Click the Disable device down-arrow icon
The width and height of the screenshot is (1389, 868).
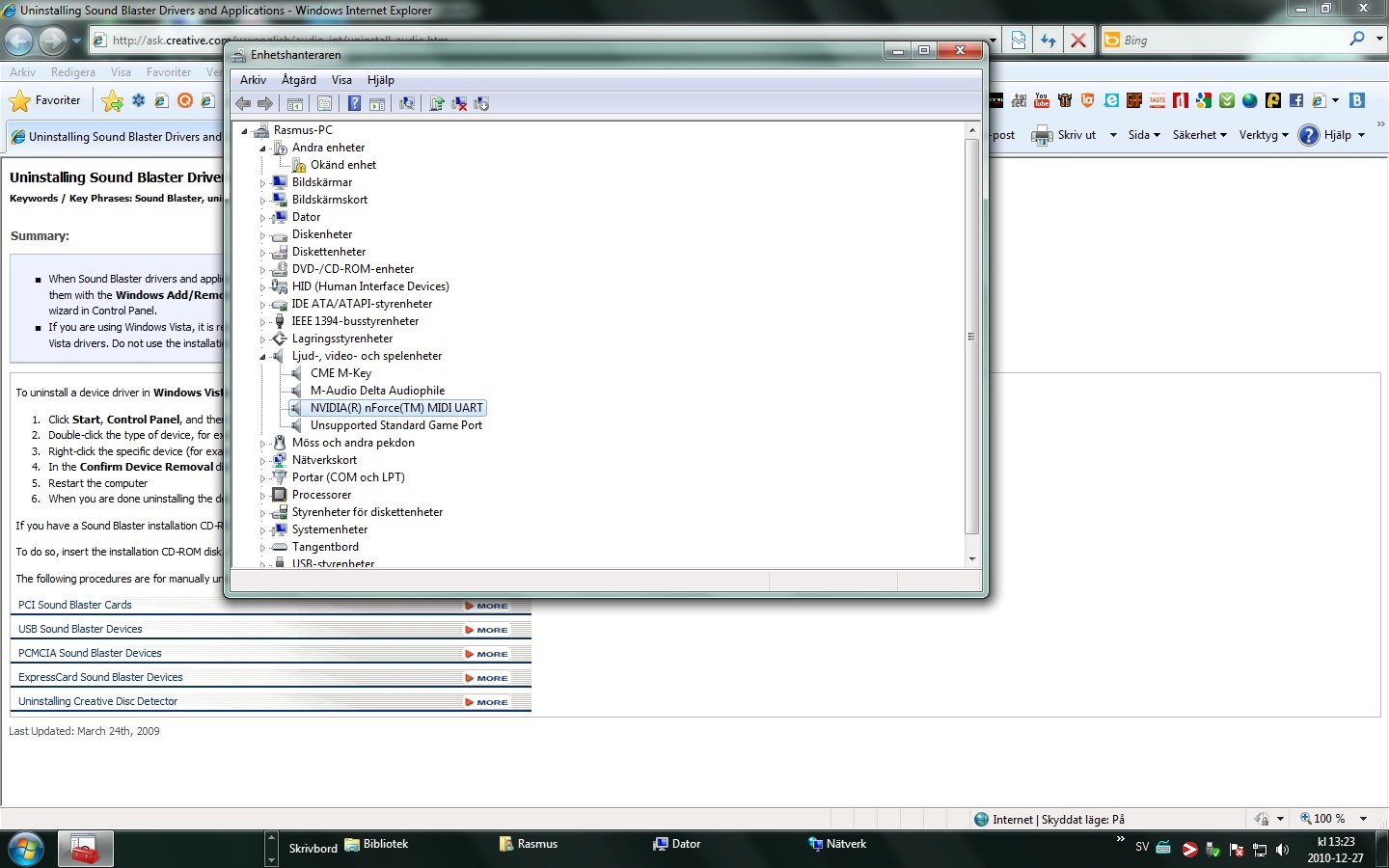pos(481,103)
